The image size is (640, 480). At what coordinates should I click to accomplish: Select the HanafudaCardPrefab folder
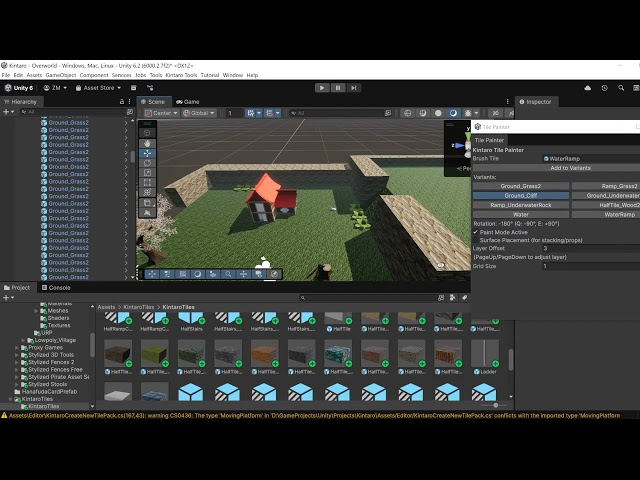click(49, 391)
